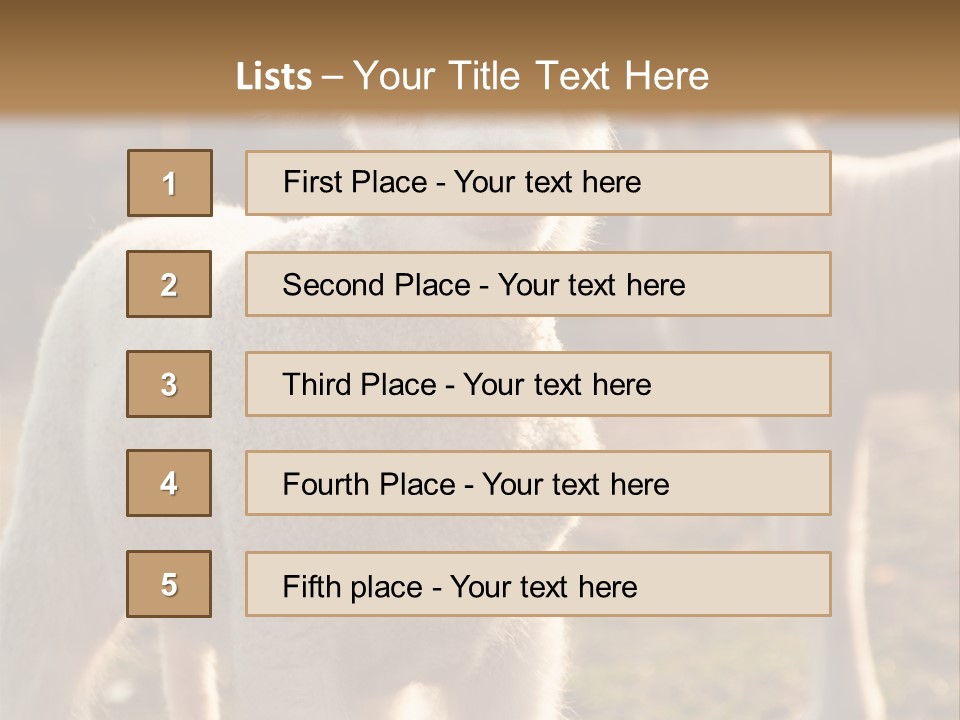Click the number 3 box
Screen dimensions: 960x720
click(169, 384)
